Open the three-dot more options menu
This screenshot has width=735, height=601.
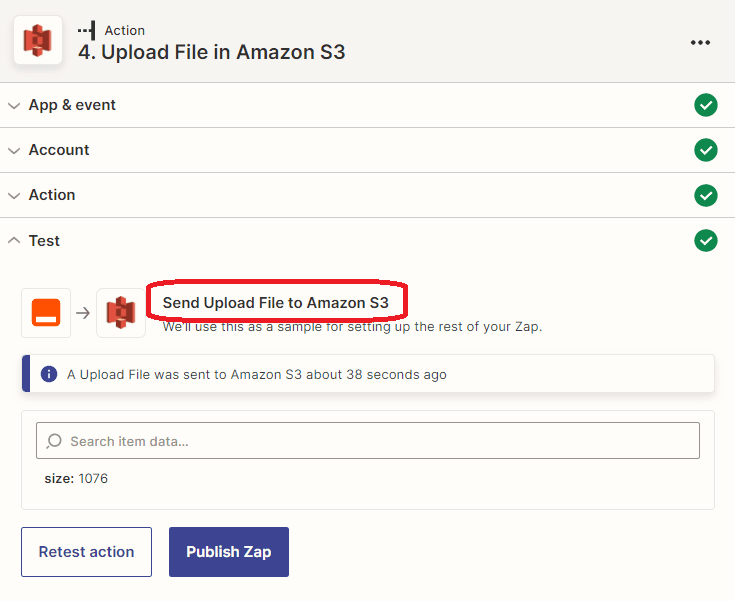(x=700, y=42)
